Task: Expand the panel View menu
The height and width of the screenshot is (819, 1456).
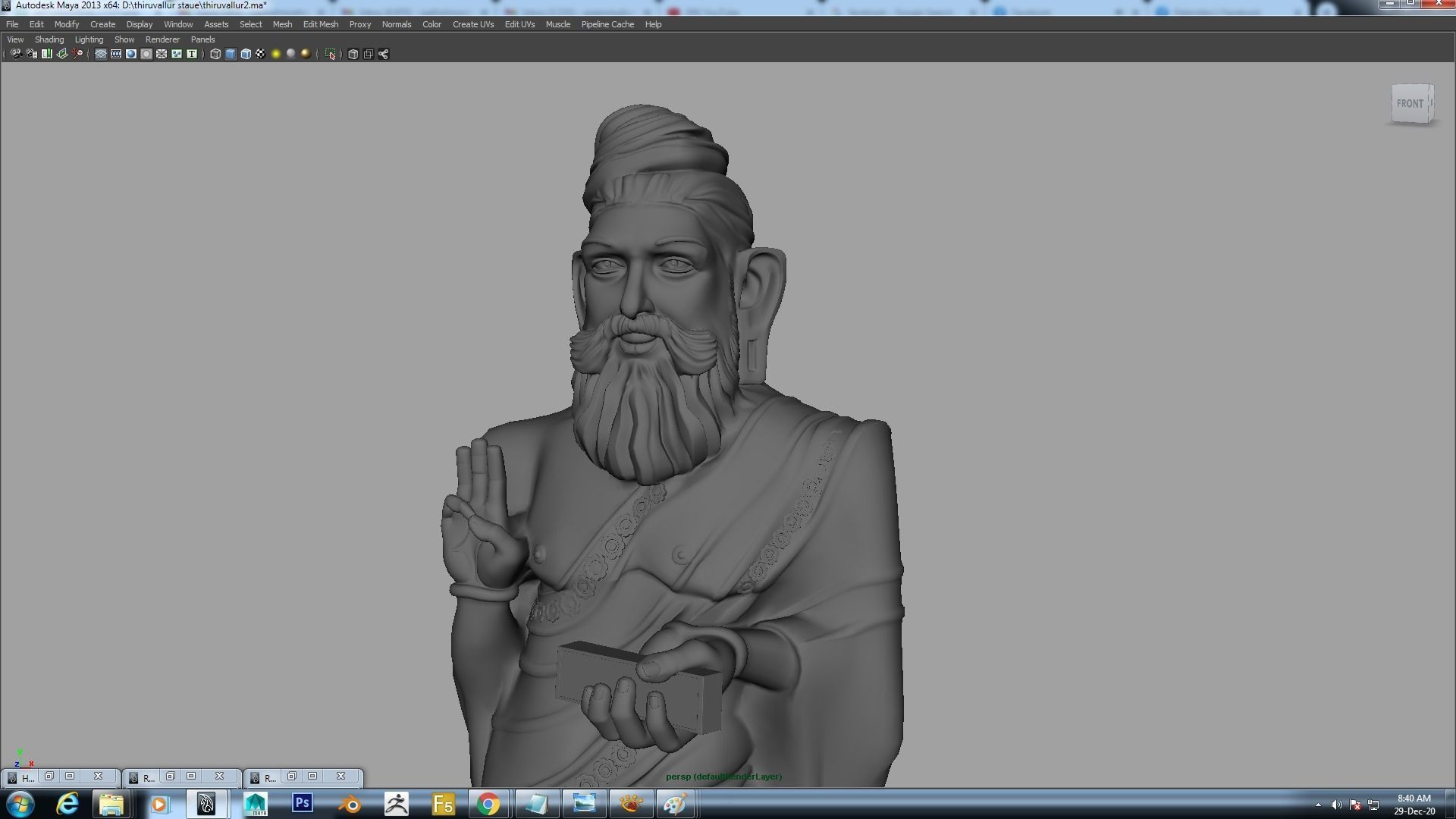Action: pyautogui.click(x=15, y=39)
